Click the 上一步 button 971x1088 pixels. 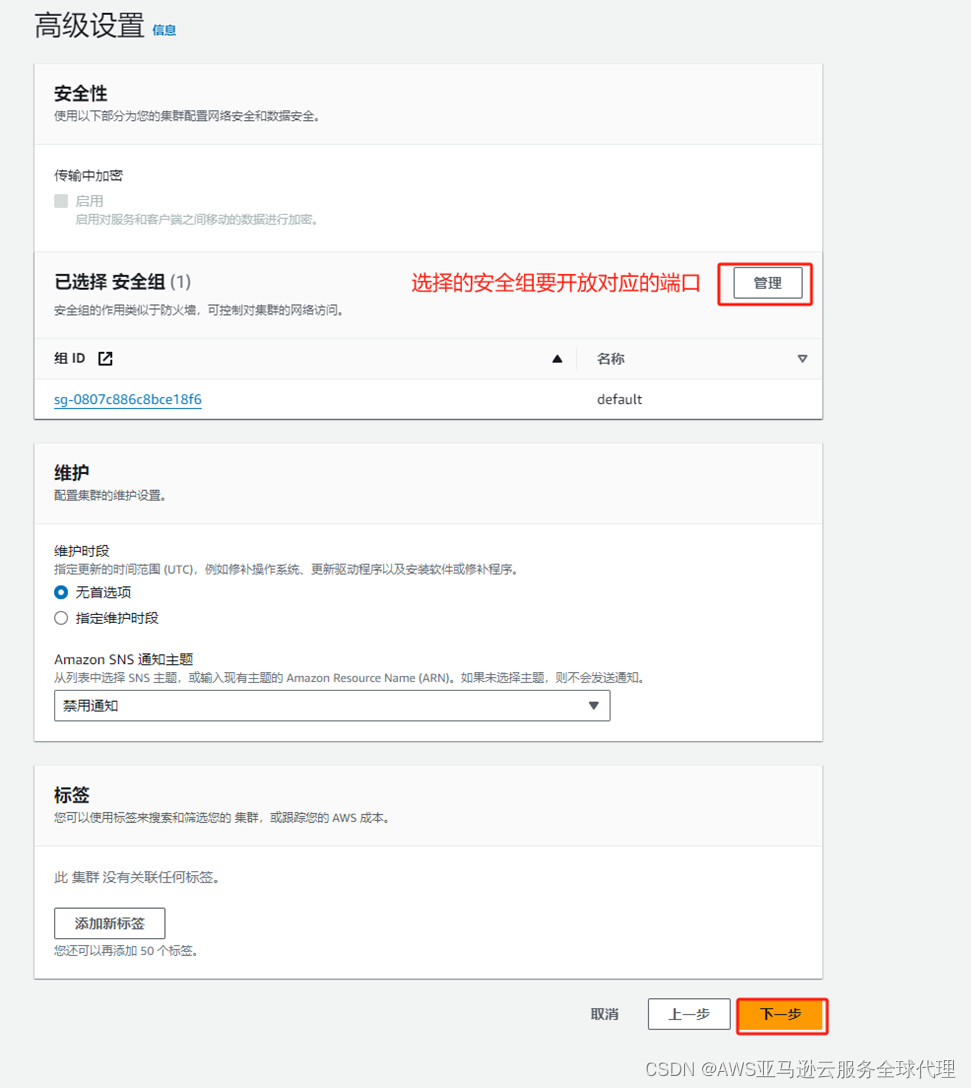point(689,1014)
